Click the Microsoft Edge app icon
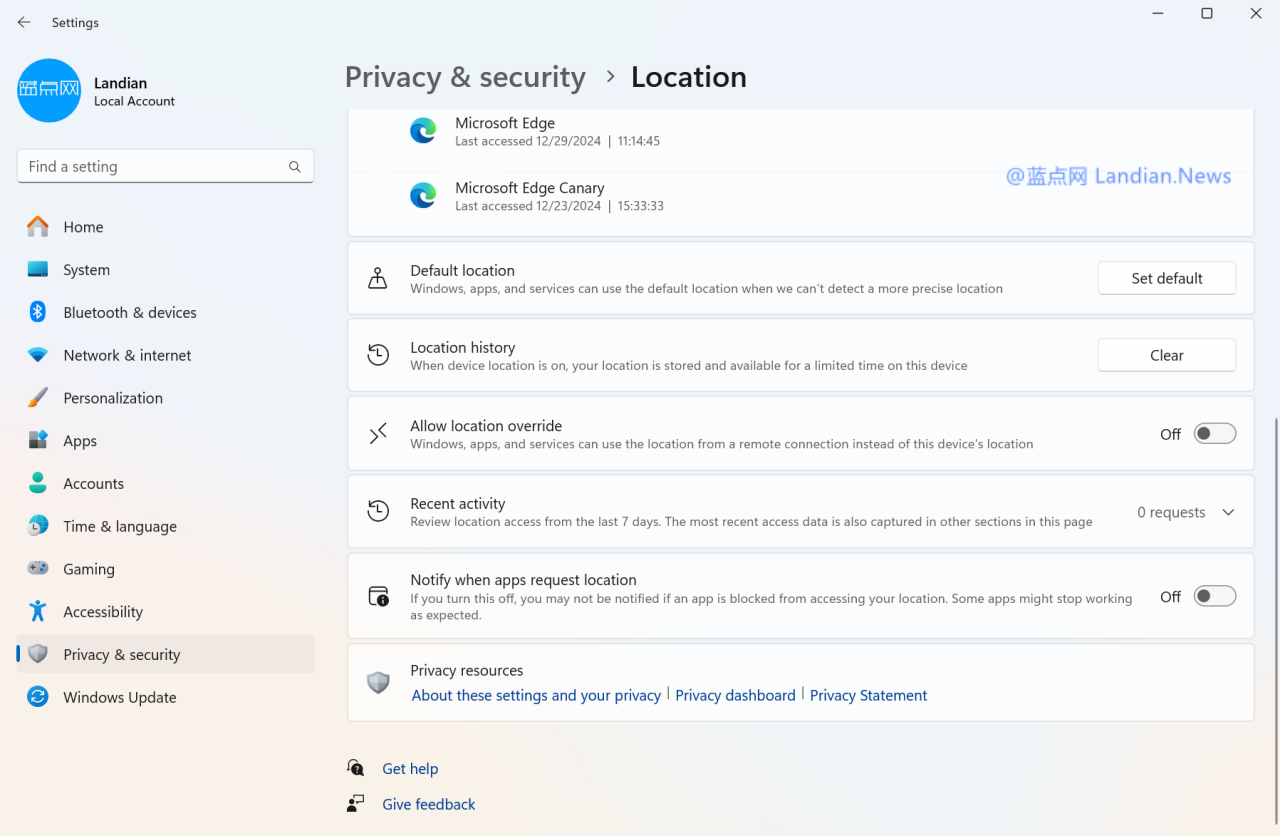Screen dimensions: 1280x836 [423, 131]
